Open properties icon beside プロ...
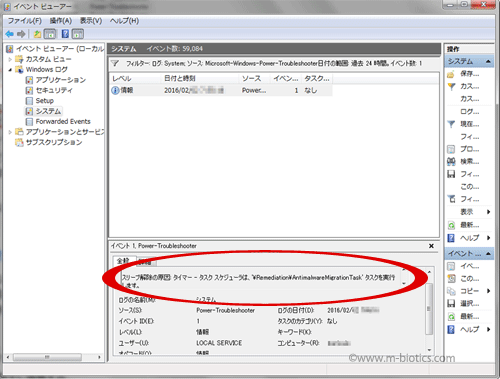Image resolution: width=500 pixels, height=379 pixels. [x=451, y=149]
